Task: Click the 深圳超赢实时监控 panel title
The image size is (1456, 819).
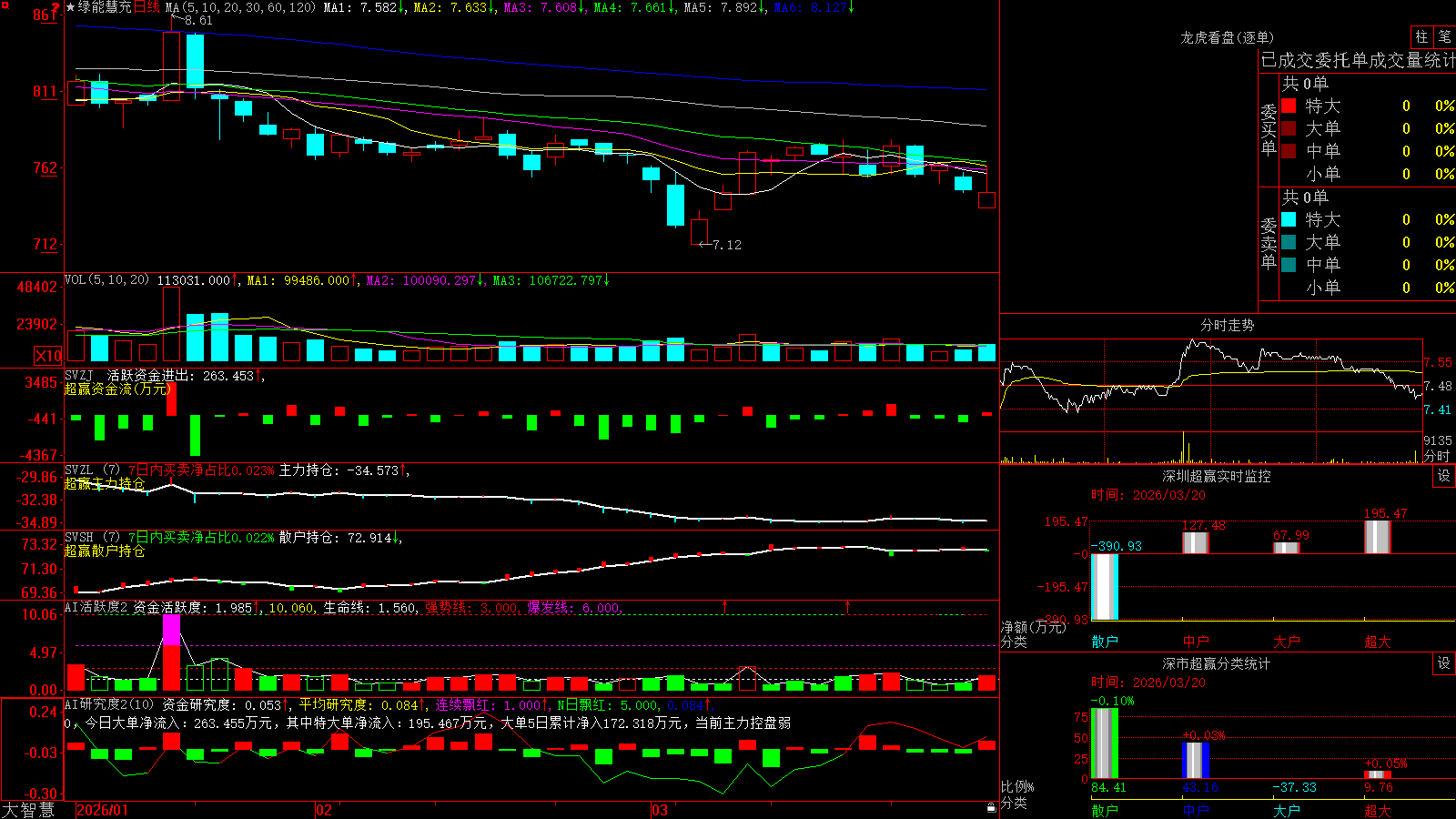Action: coord(1217,476)
